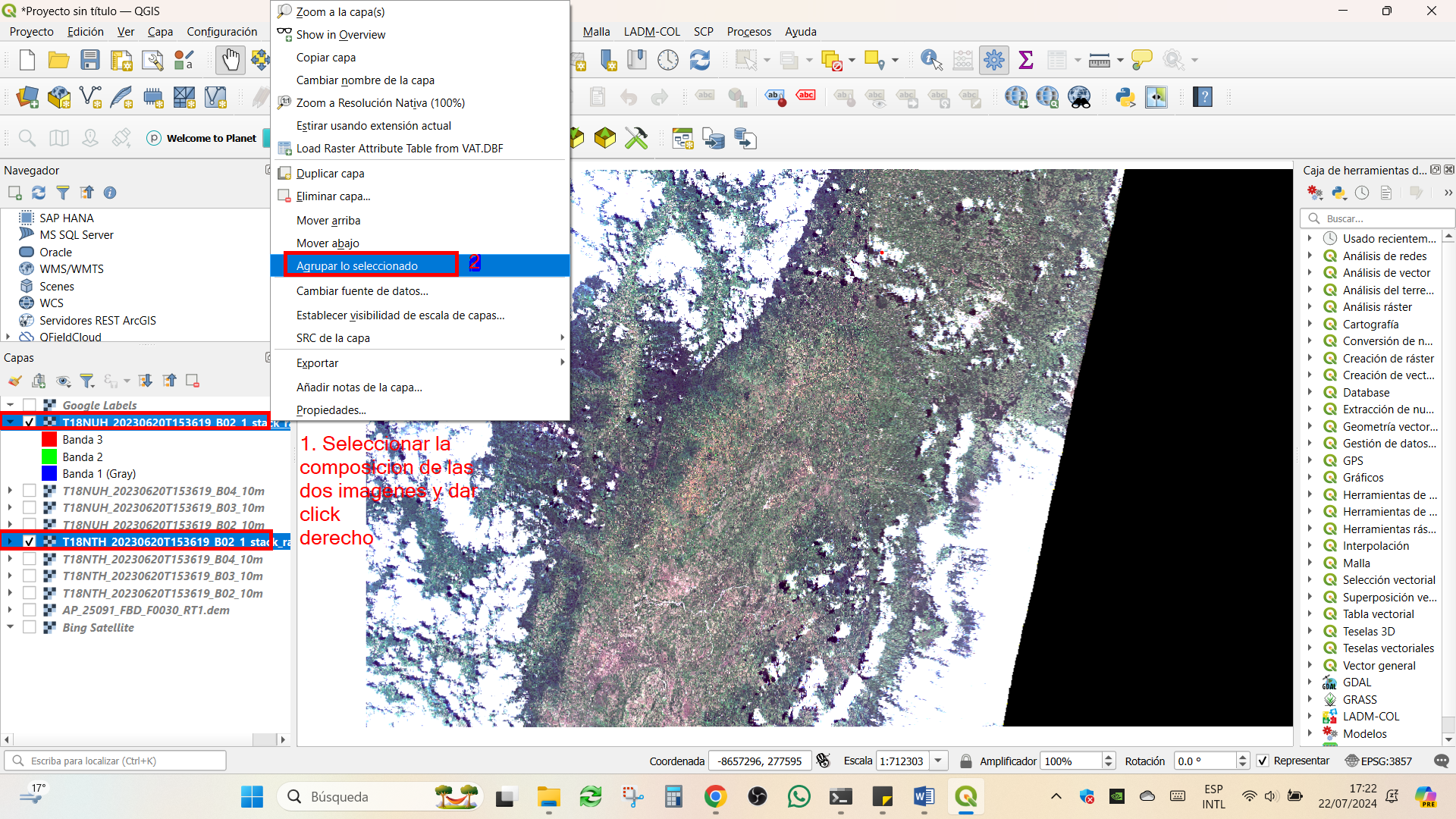Toggle the Bing Satellite layer visibility checkbox

[x=30, y=627]
